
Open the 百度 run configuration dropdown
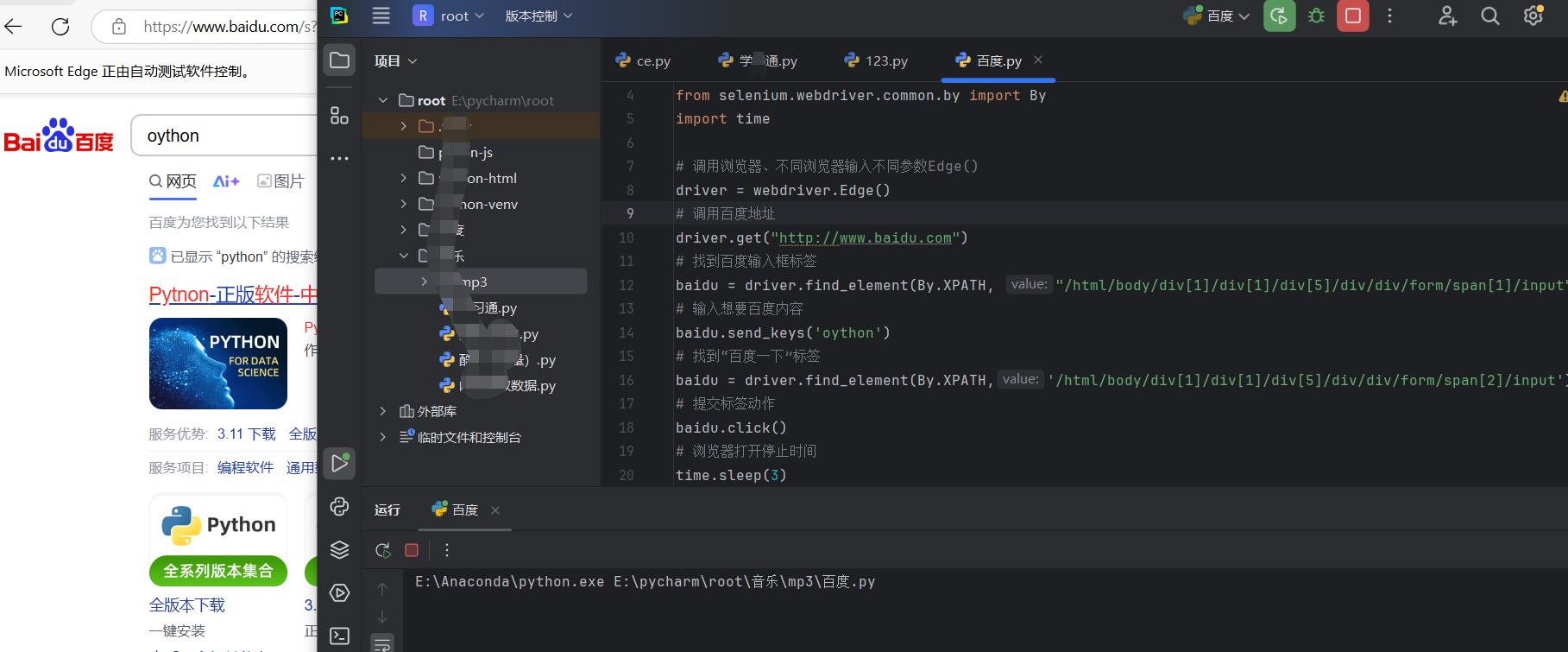1217,16
